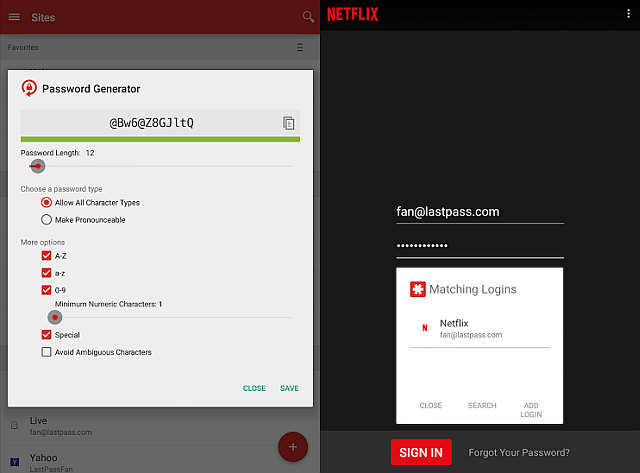Copy the generated password to clipboard

tap(289, 123)
